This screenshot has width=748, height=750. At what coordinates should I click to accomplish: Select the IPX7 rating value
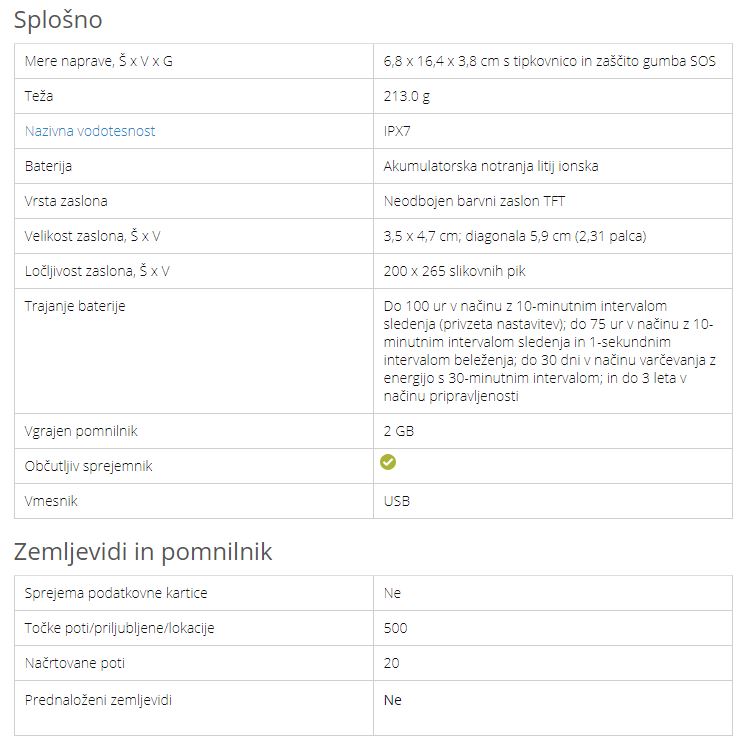tap(397, 131)
